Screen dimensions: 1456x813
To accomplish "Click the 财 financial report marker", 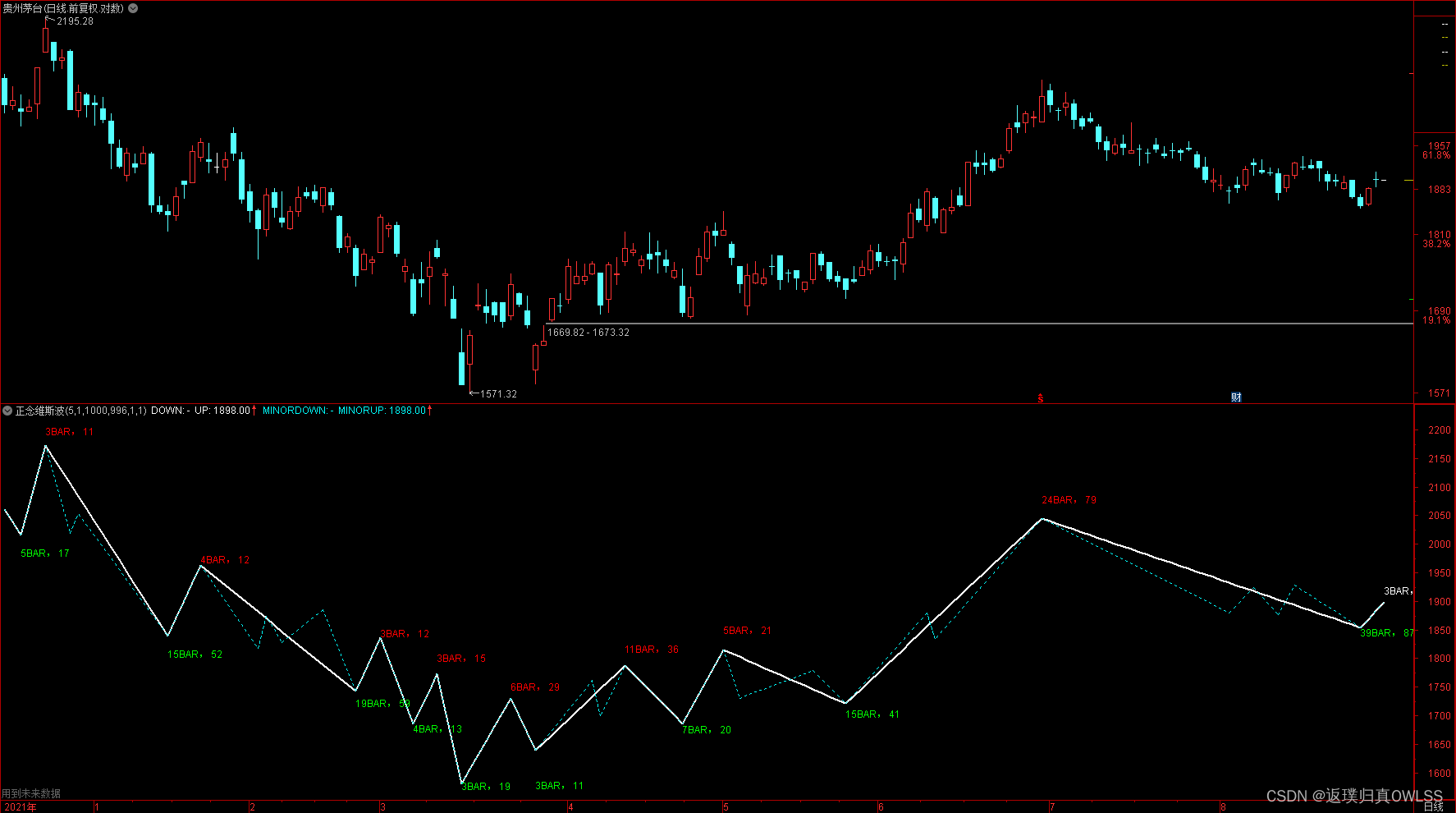I will 1236,397.
